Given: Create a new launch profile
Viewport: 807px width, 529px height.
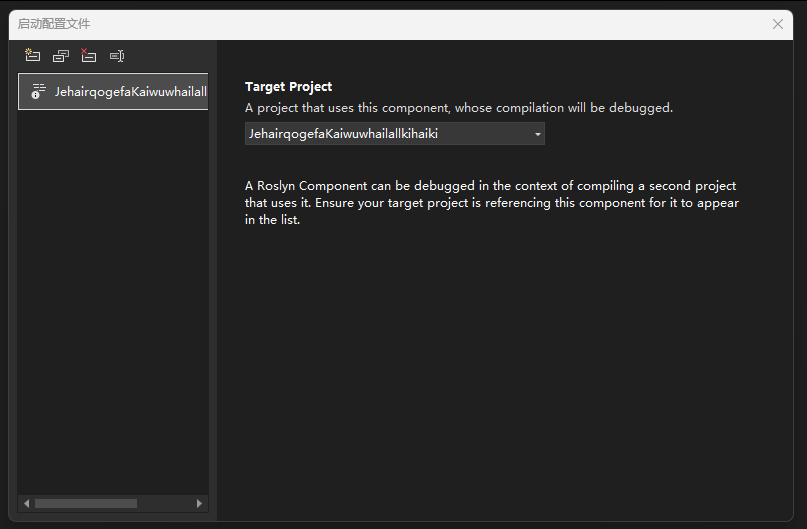Looking at the screenshot, I should coord(33,56).
